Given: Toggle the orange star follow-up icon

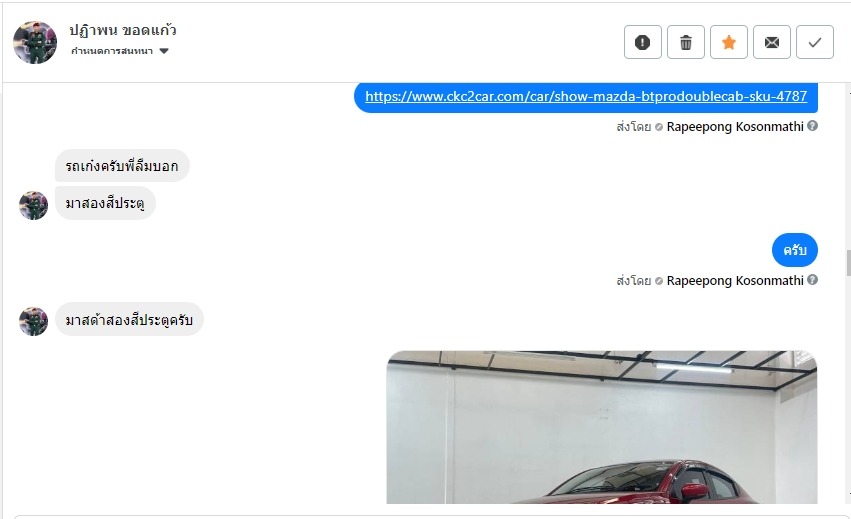Looking at the screenshot, I should point(729,42).
